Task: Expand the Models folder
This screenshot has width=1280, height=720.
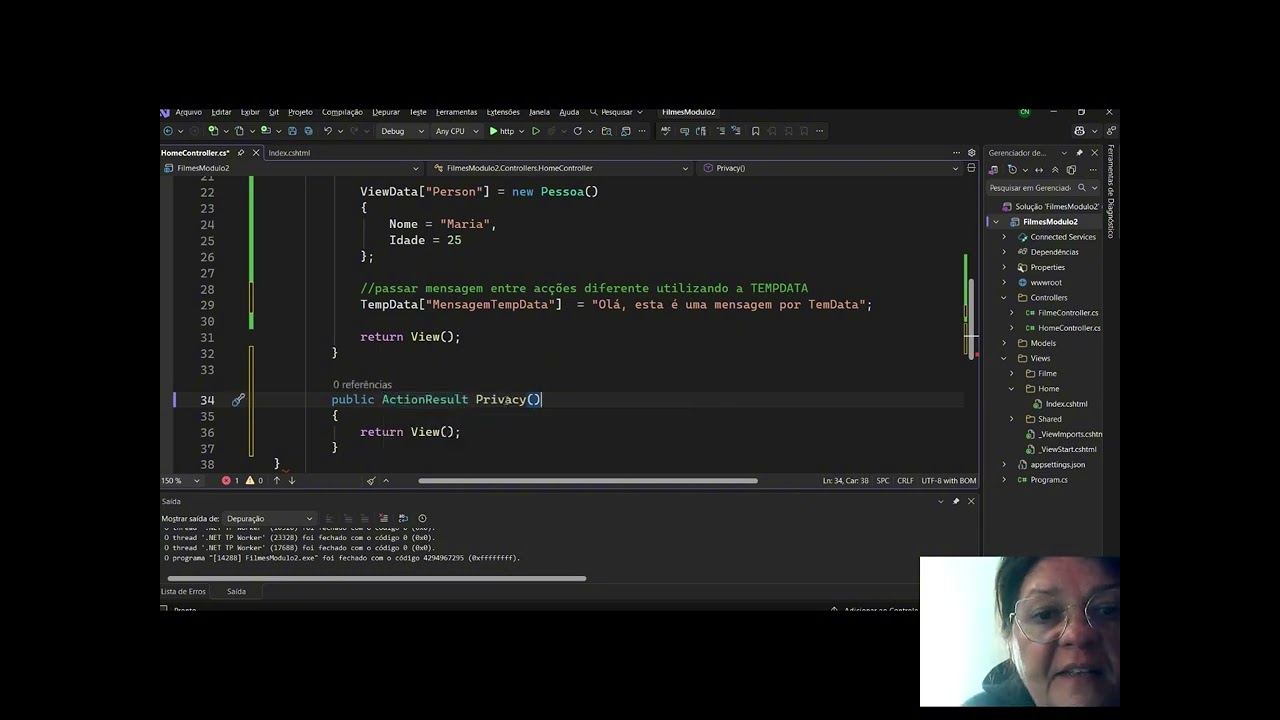Action: 1004,343
